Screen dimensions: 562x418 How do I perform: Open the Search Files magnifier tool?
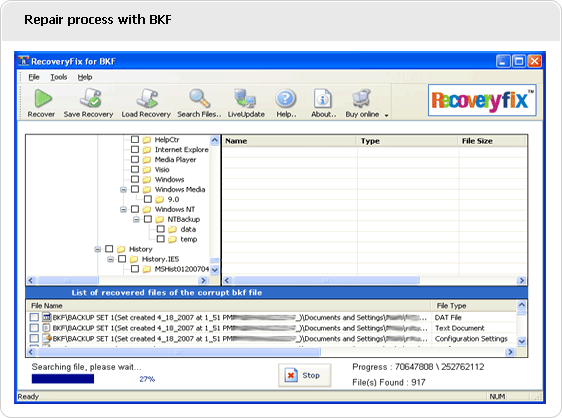(199, 98)
